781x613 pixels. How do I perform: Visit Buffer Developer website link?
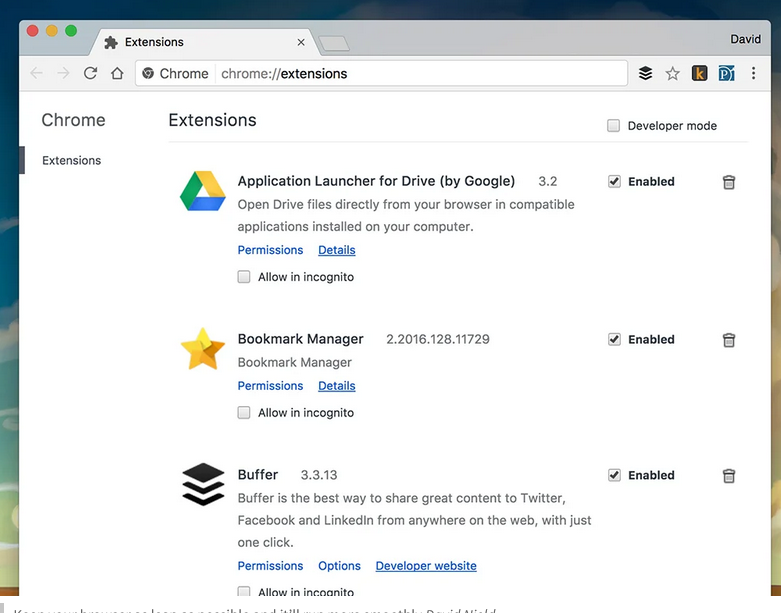tap(426, 566)
